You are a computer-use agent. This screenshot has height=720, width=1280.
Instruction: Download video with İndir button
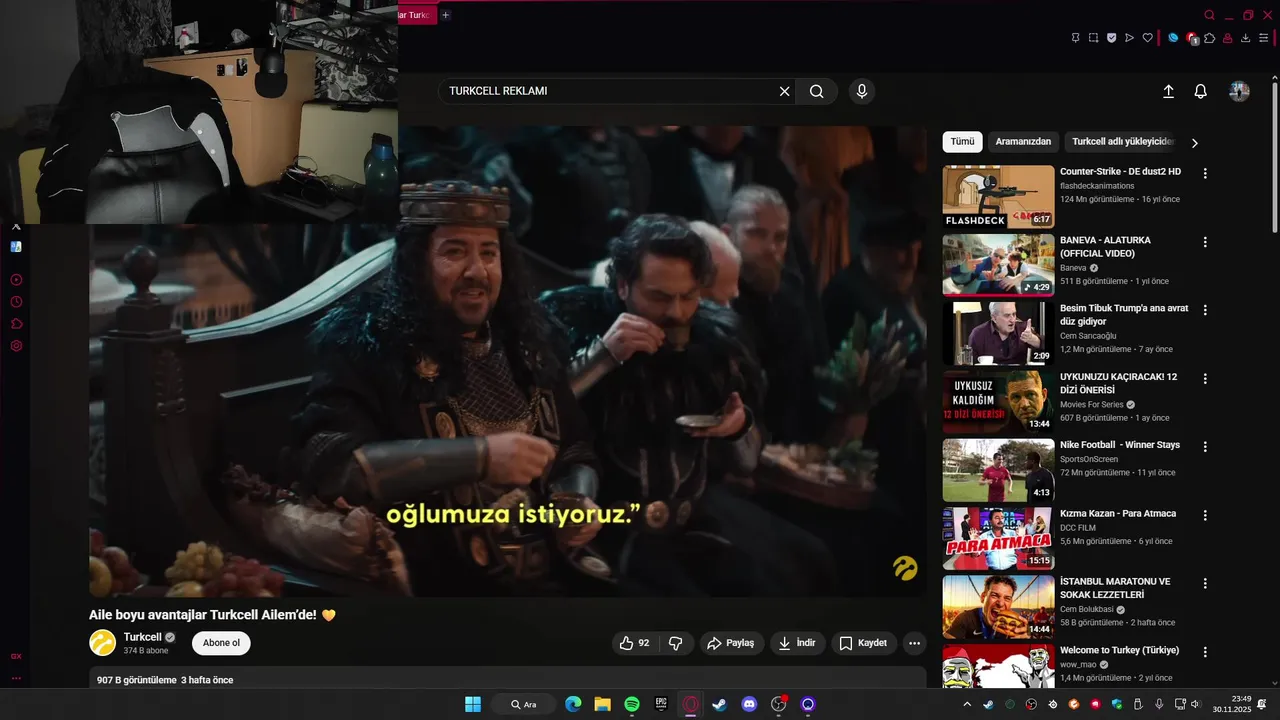pos(798,643)
